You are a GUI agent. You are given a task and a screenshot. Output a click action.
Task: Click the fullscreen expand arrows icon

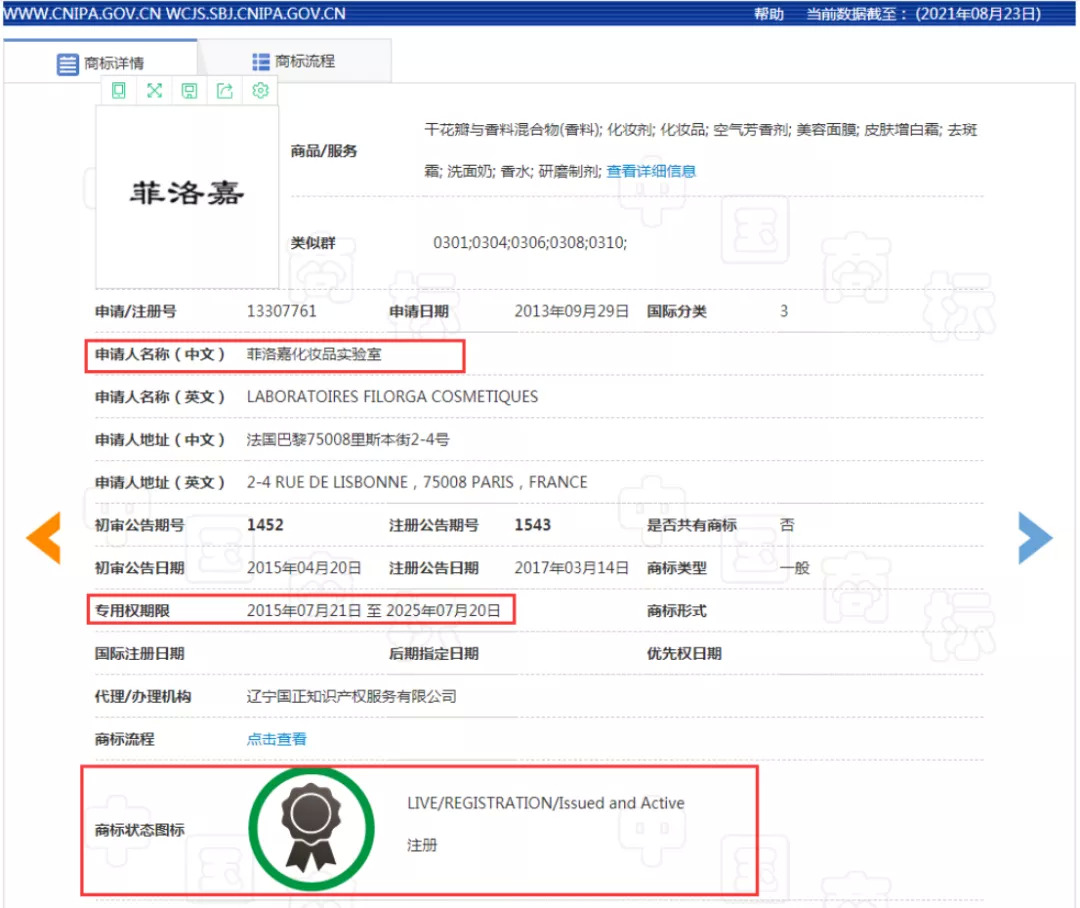[x=154, y=91]
